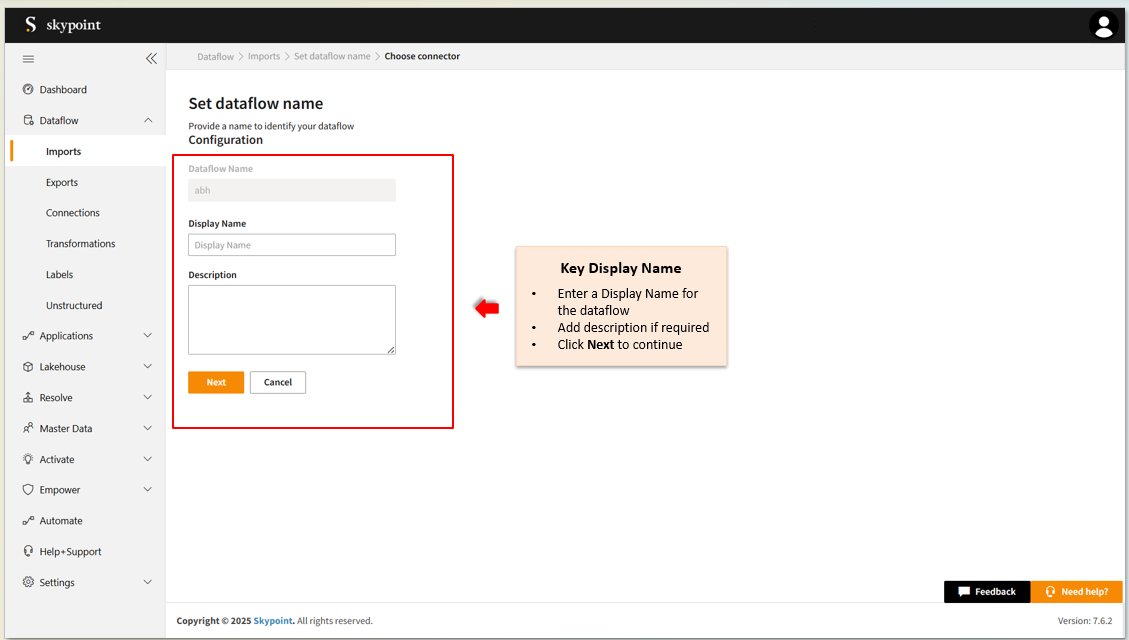The height and width of the screenshot is (640, 1129).
Task: Click the Help+Support headset icon
Action: (28, 552)
